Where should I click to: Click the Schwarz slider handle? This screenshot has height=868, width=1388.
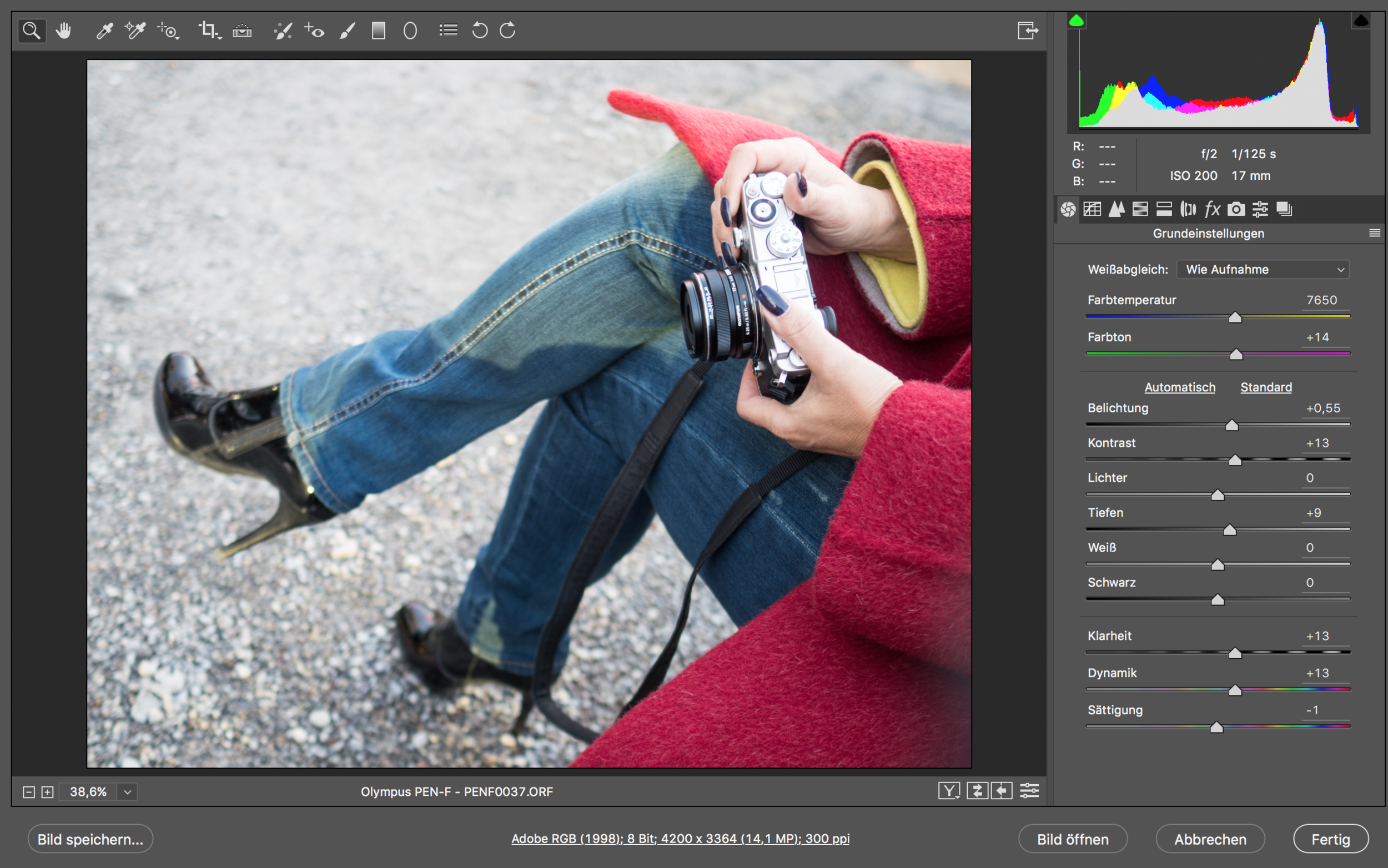click(x=1217, y=600)
